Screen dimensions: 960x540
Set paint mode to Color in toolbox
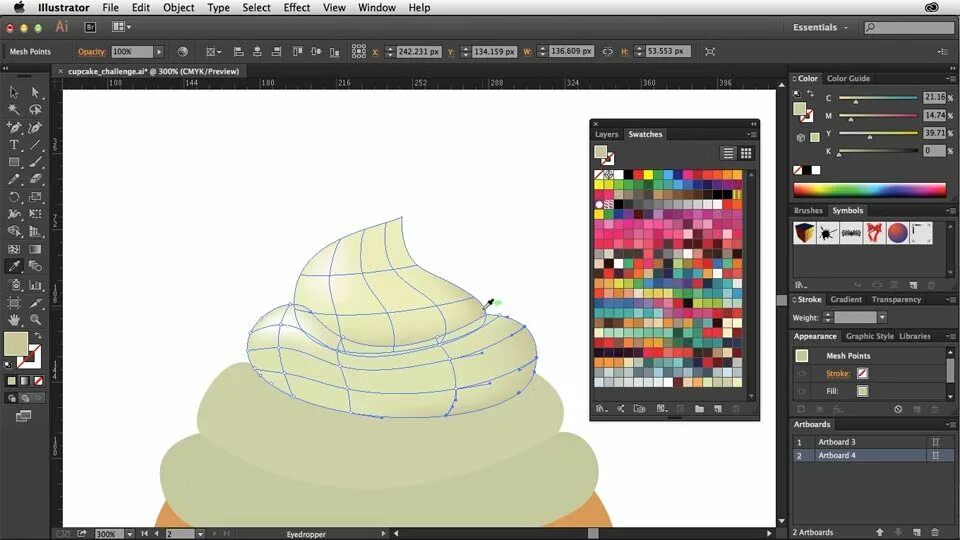click(11, 381)
